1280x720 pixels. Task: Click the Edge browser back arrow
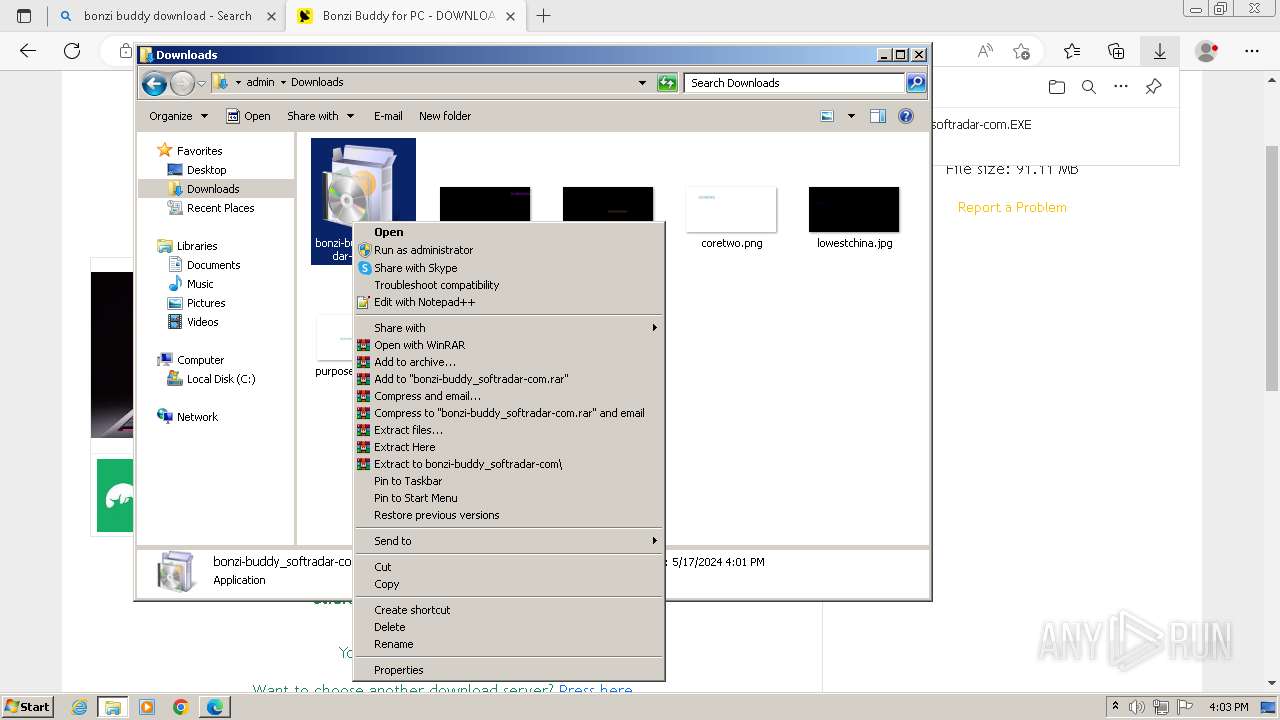[28, 51]
